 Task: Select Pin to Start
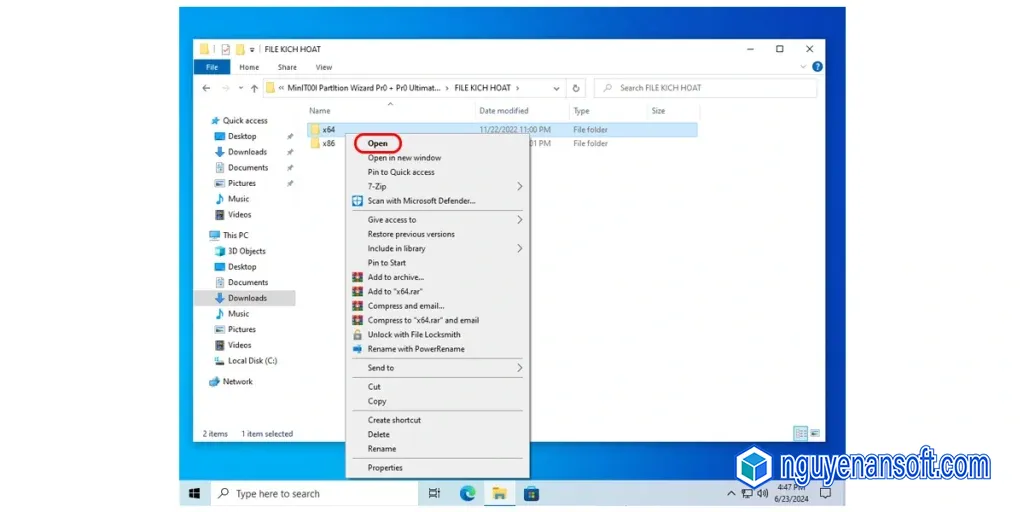click(x=387, y=263)
